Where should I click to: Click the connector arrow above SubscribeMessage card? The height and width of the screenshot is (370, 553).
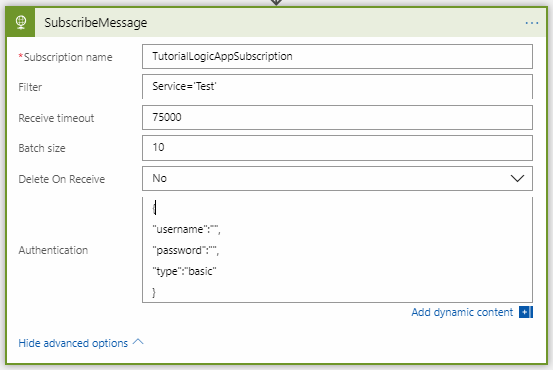276,2
